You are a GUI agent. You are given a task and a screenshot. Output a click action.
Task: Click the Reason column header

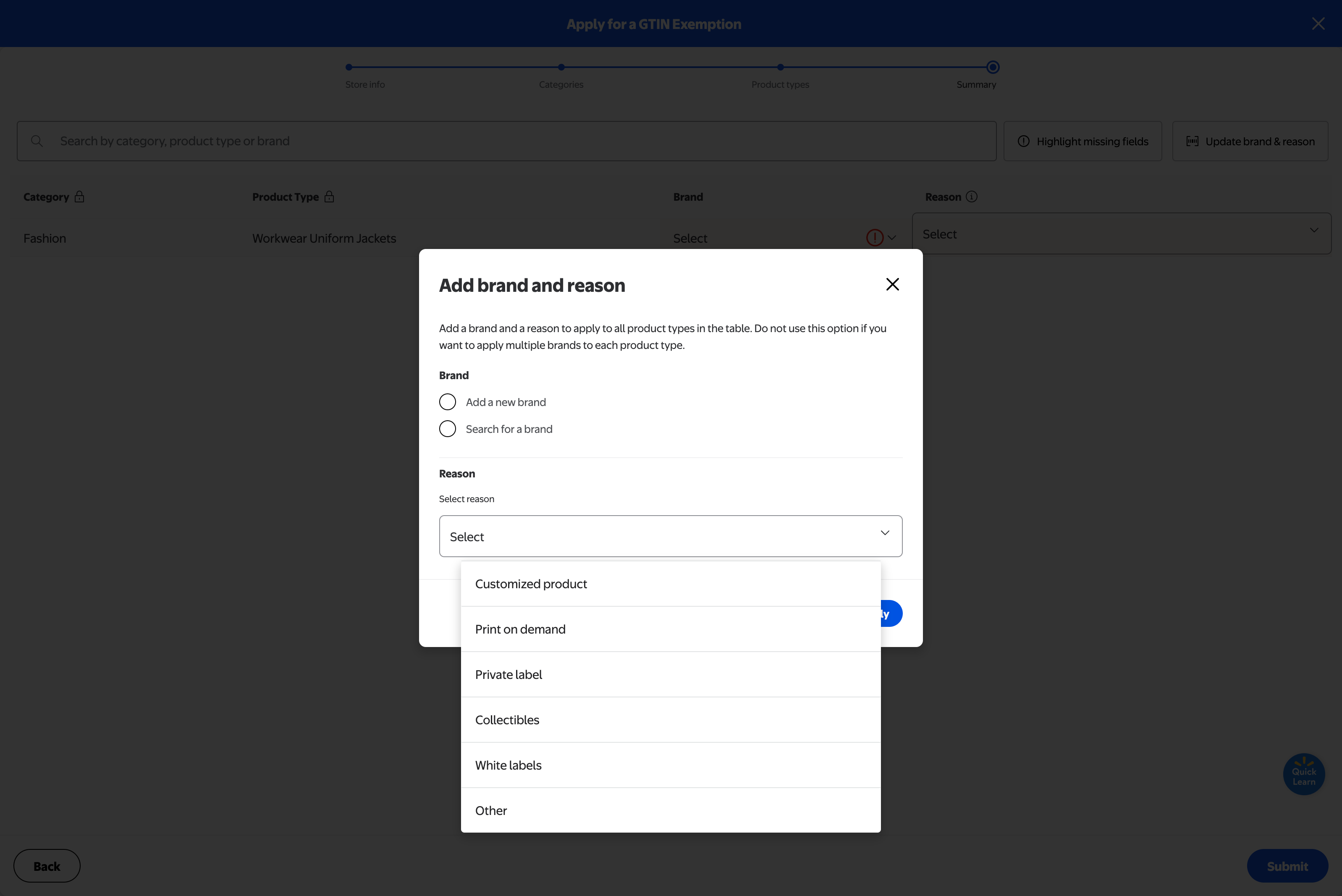tap(943, 196)
